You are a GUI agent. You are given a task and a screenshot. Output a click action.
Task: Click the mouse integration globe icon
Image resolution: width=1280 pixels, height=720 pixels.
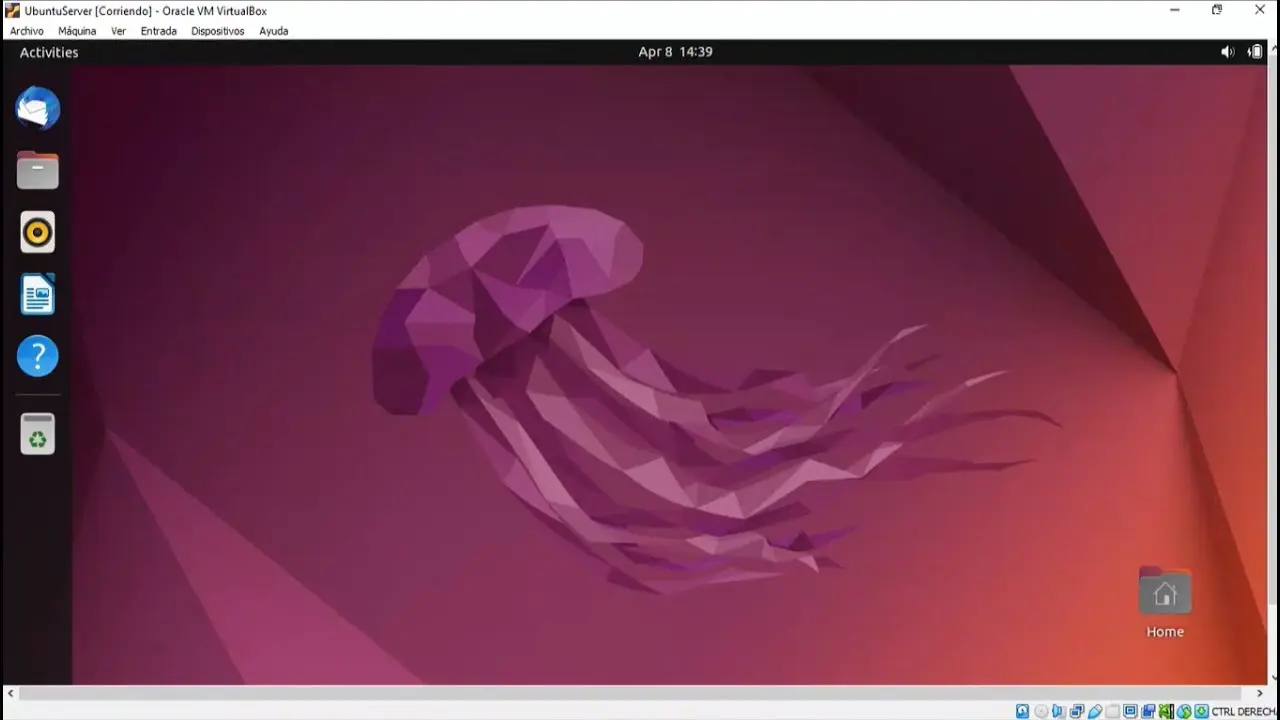(1184, 711)
